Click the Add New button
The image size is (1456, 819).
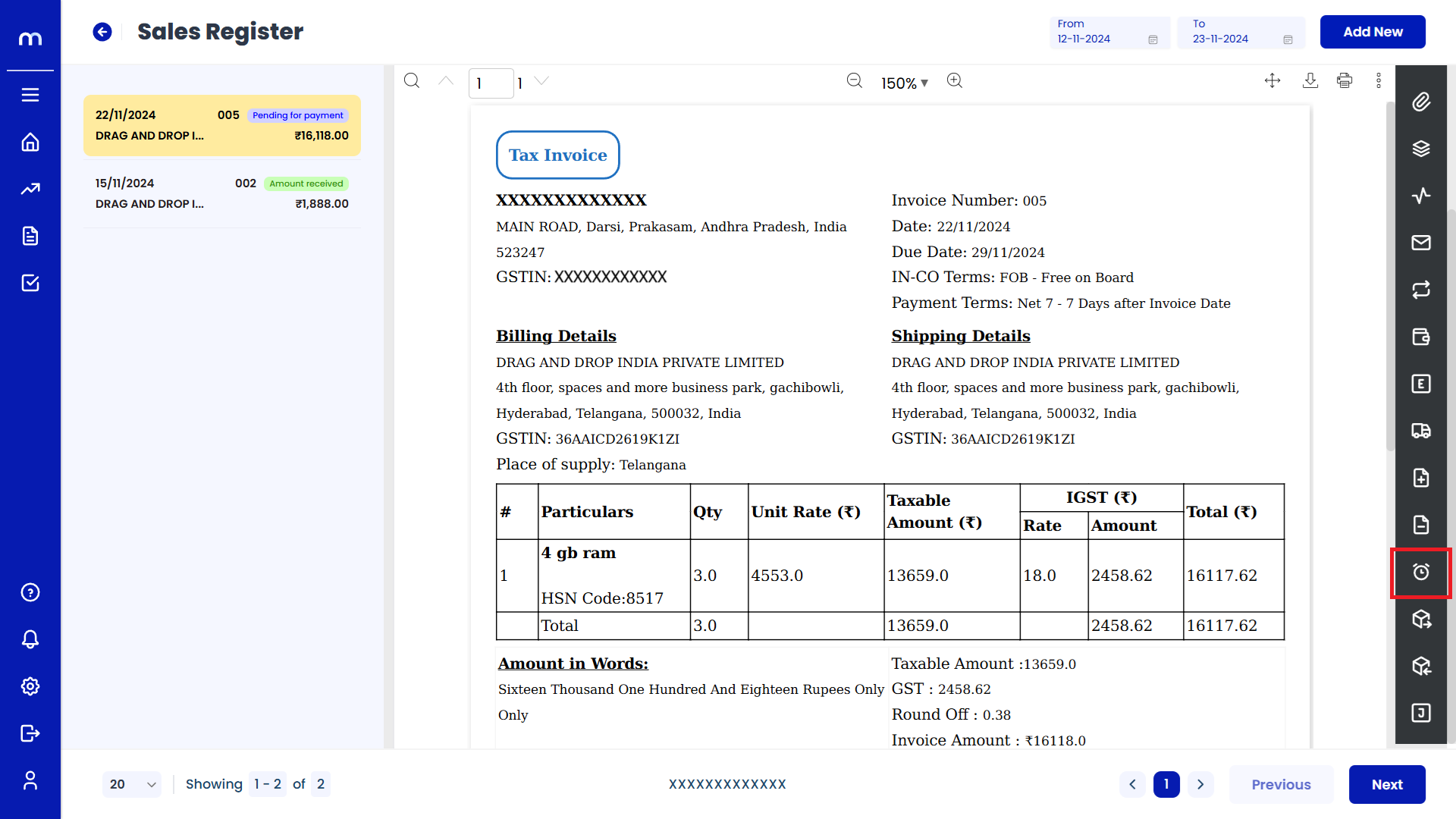pos(1373,32)
